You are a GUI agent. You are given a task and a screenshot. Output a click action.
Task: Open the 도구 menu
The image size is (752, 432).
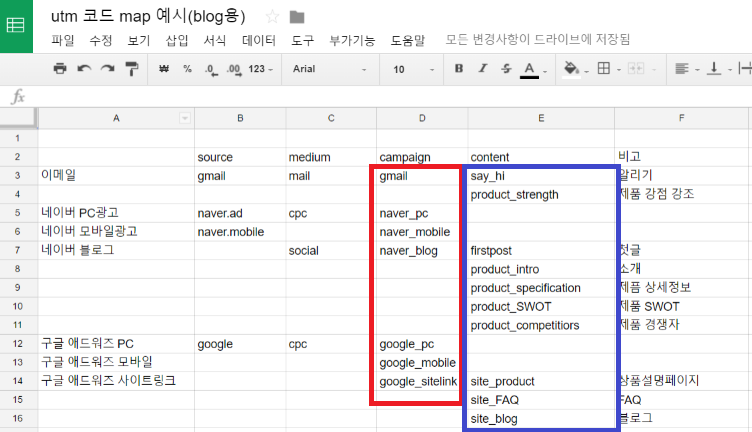303,40
